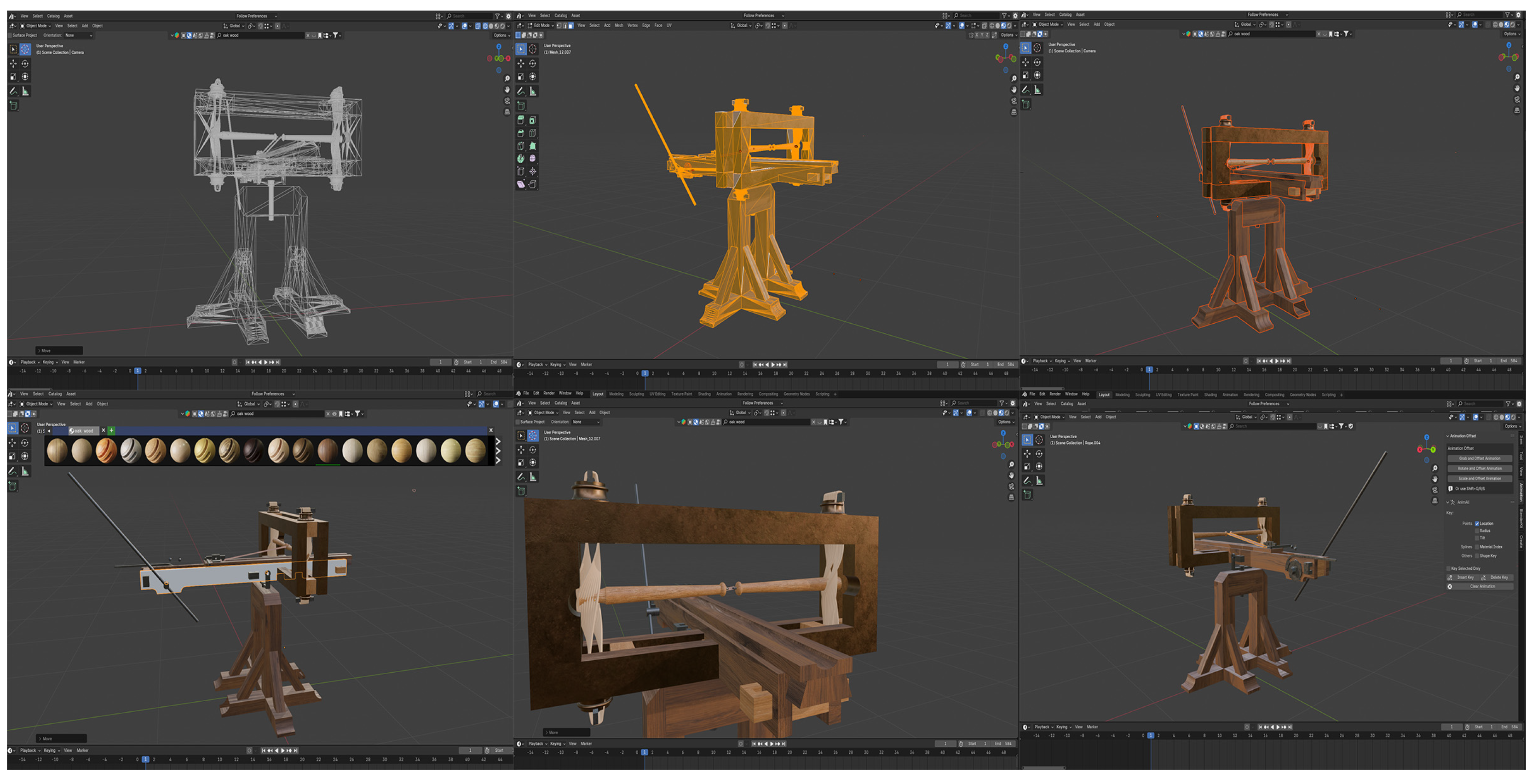Open File menu in Animation Offset window

[x=1032, y=394]
